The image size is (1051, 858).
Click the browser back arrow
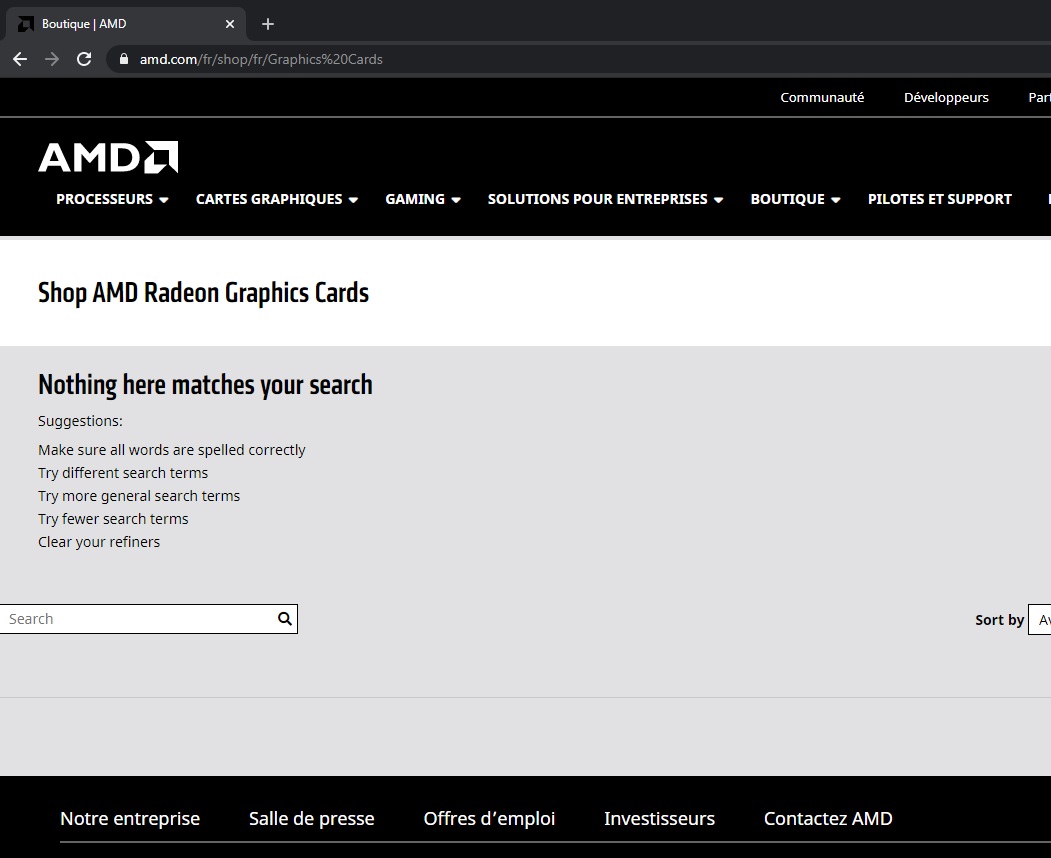tap(20, 59)
